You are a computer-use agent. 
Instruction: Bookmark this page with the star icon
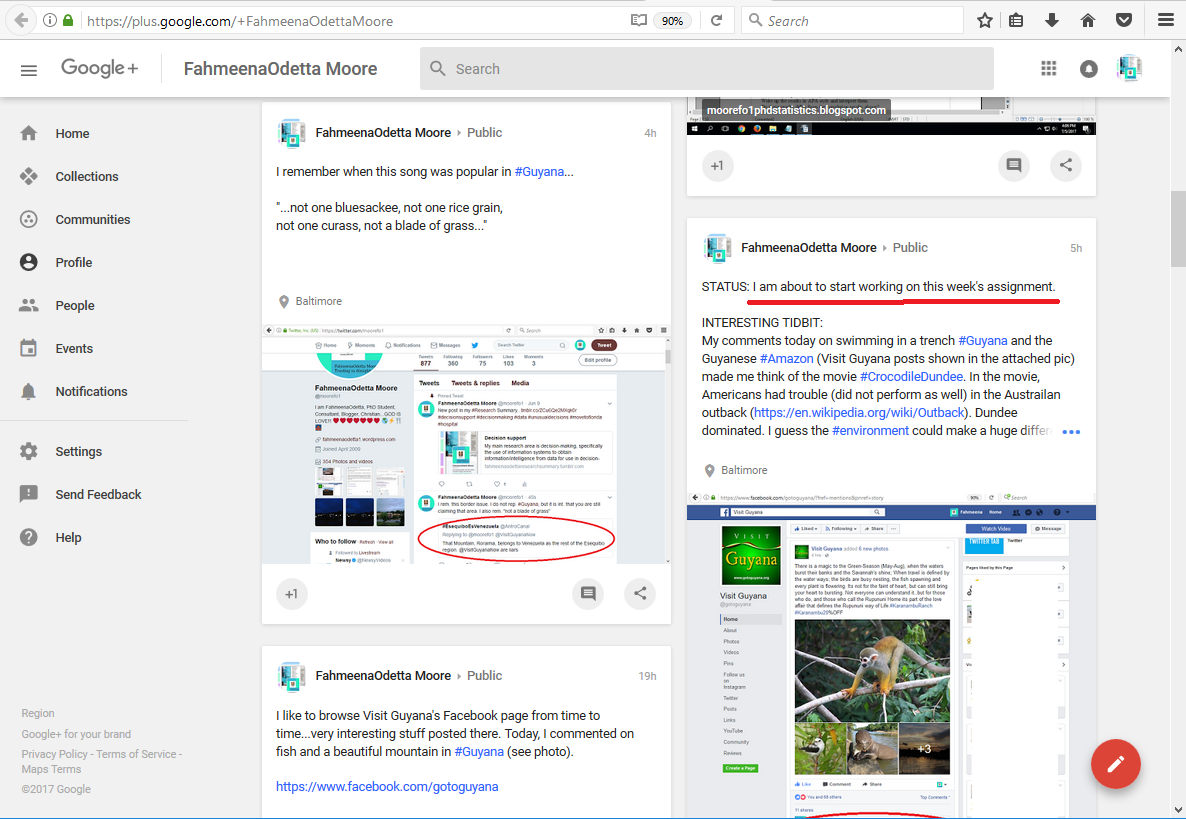[984, 20]
